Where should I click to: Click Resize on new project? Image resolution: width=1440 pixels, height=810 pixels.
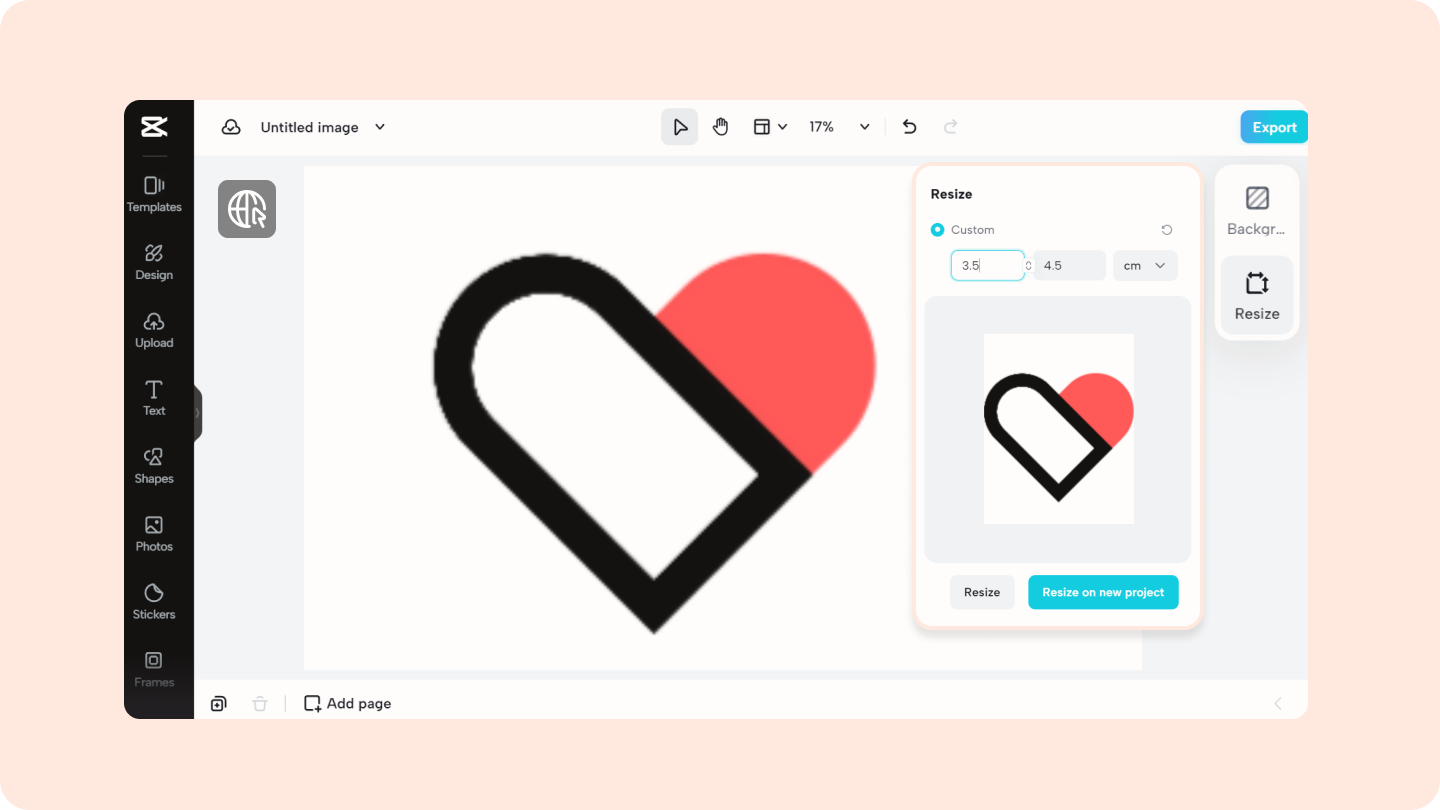(x=1103, y=592)
